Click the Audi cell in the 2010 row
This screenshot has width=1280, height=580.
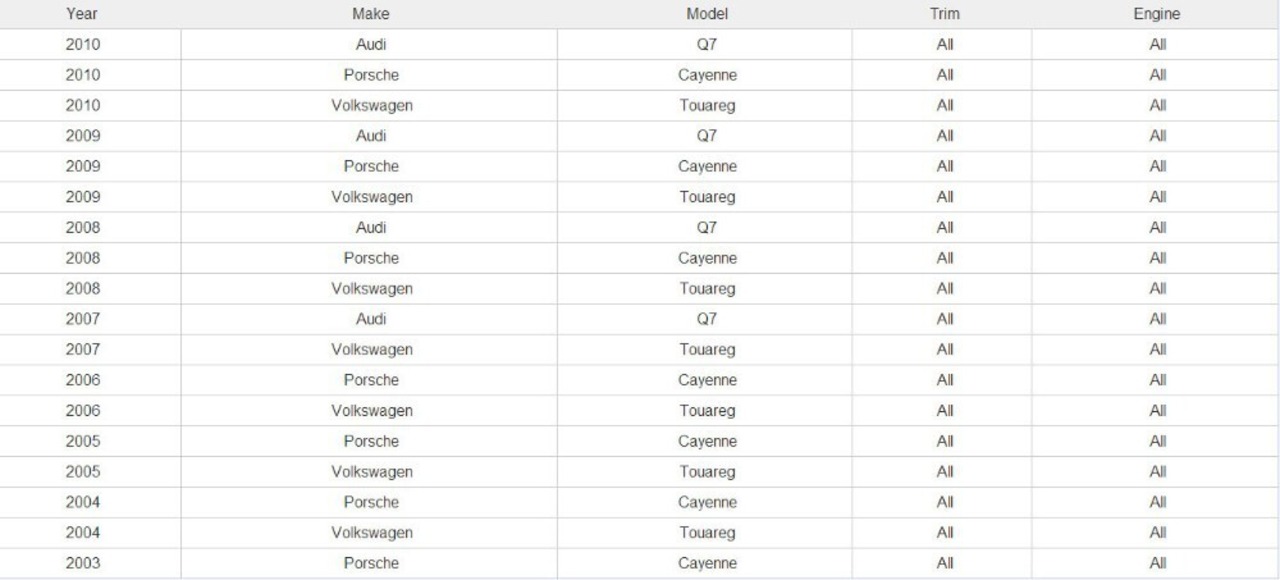tap(371, 44)
